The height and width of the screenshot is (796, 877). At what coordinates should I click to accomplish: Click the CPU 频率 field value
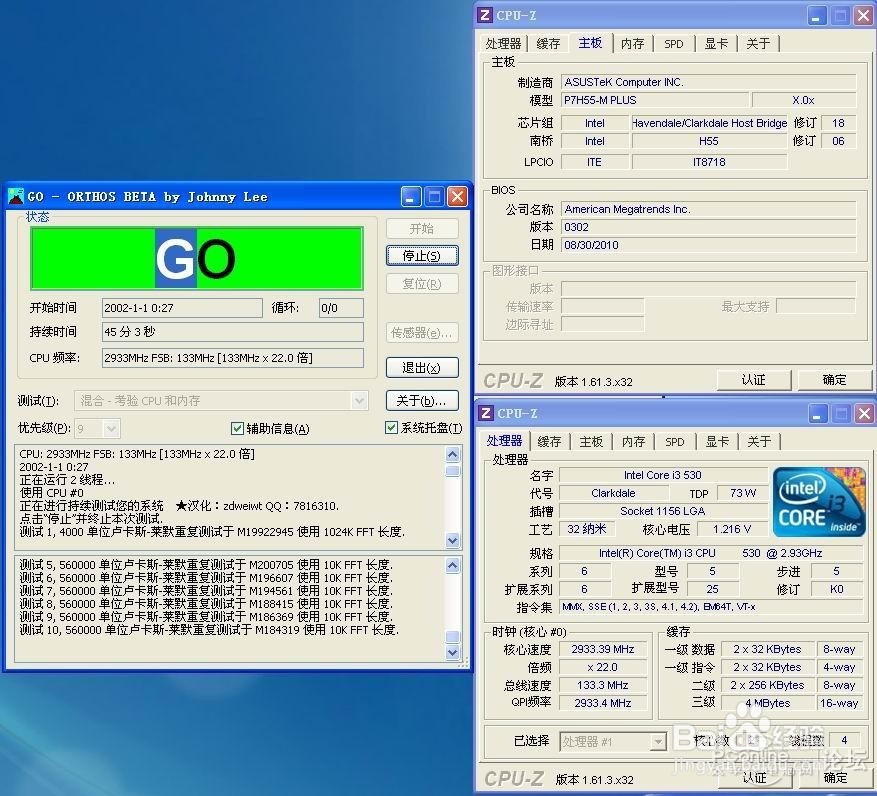click(233, 358)
